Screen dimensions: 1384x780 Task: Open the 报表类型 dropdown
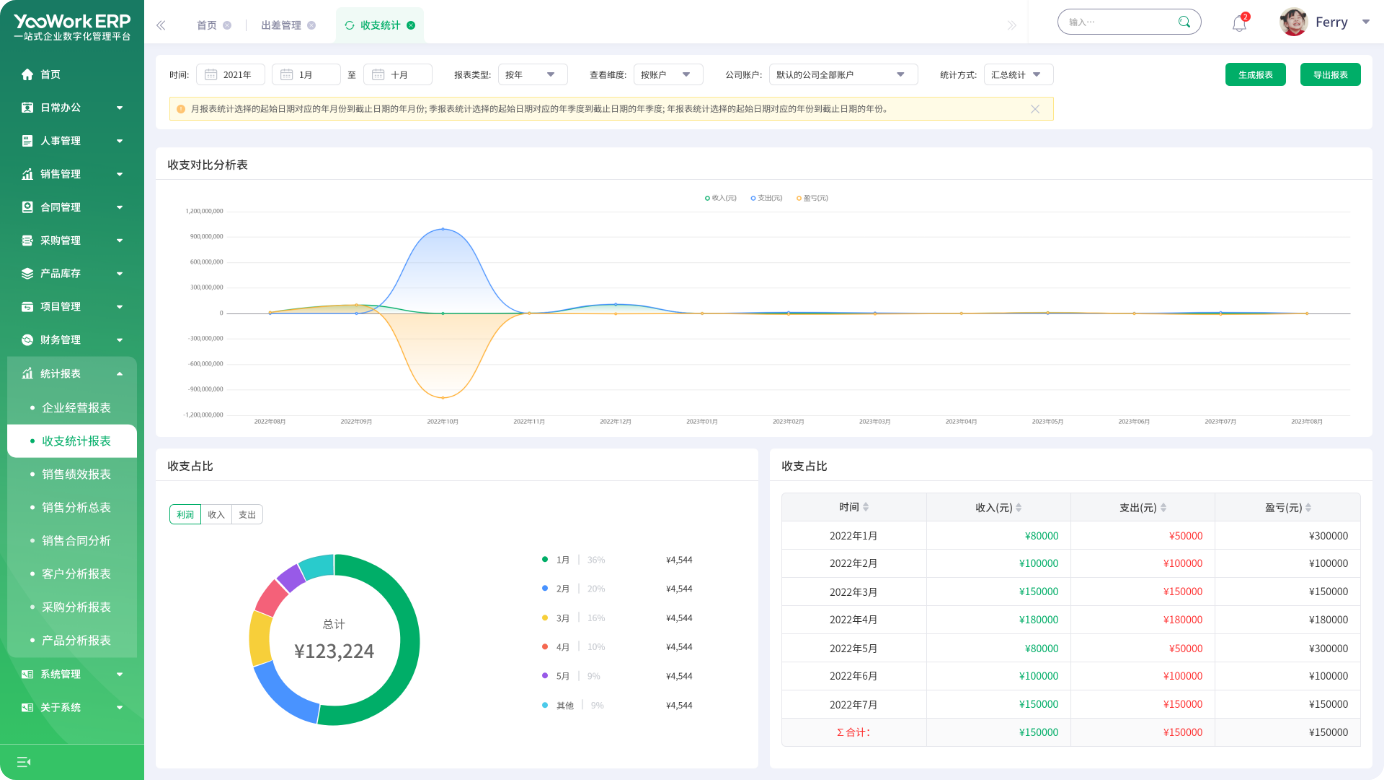[532, 74]
